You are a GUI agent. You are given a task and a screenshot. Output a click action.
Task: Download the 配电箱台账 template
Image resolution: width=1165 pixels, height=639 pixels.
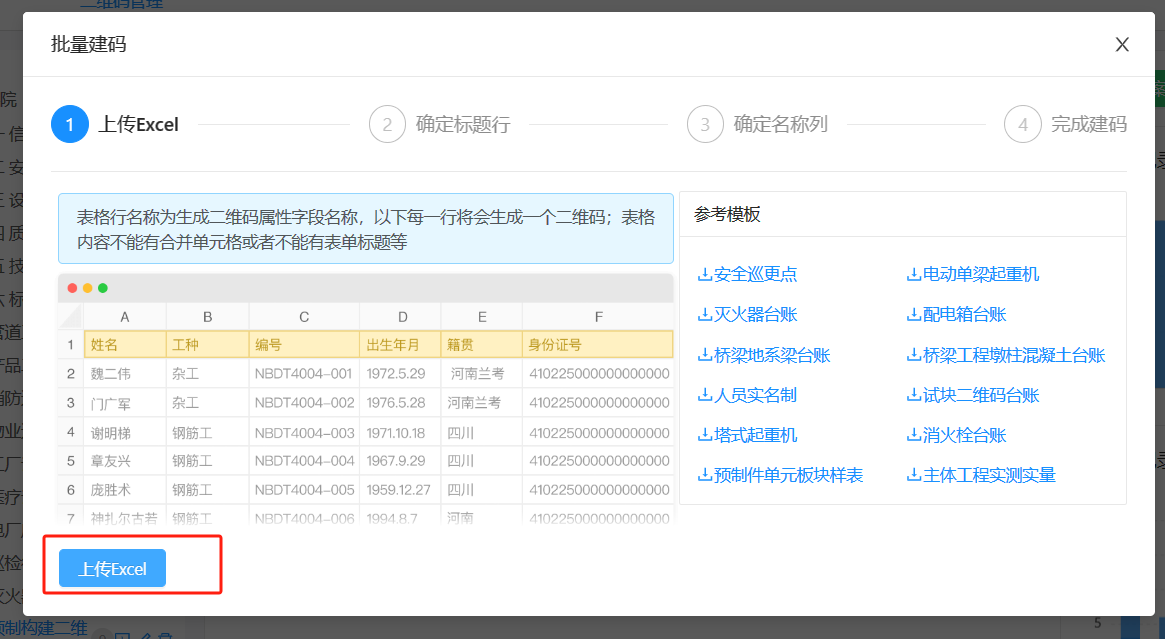coord(958,314)
